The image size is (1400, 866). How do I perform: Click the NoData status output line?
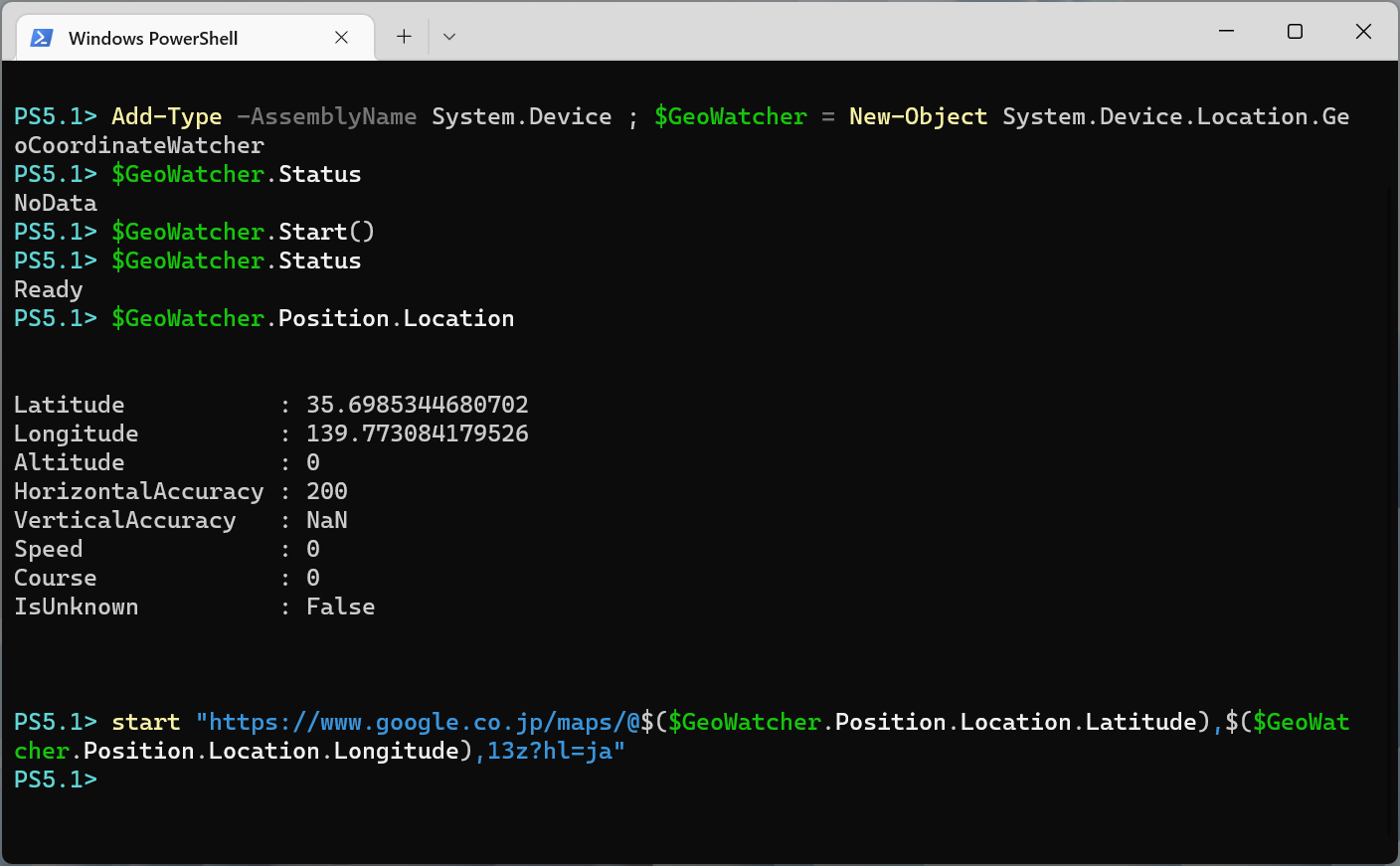click(56, 203)
